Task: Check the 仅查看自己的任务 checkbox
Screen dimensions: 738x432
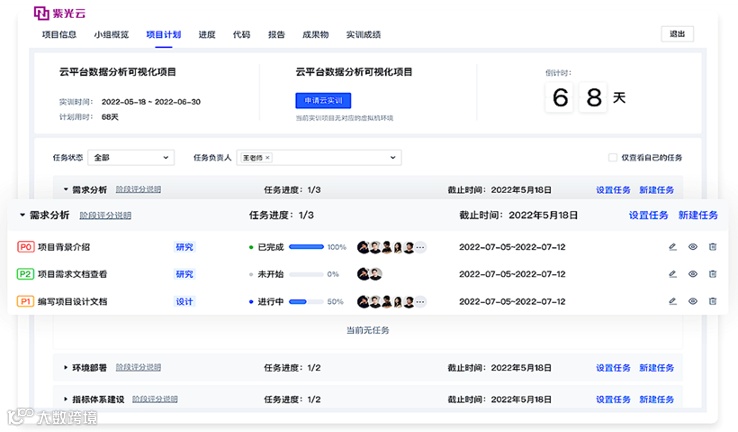Action: point(612,157)
